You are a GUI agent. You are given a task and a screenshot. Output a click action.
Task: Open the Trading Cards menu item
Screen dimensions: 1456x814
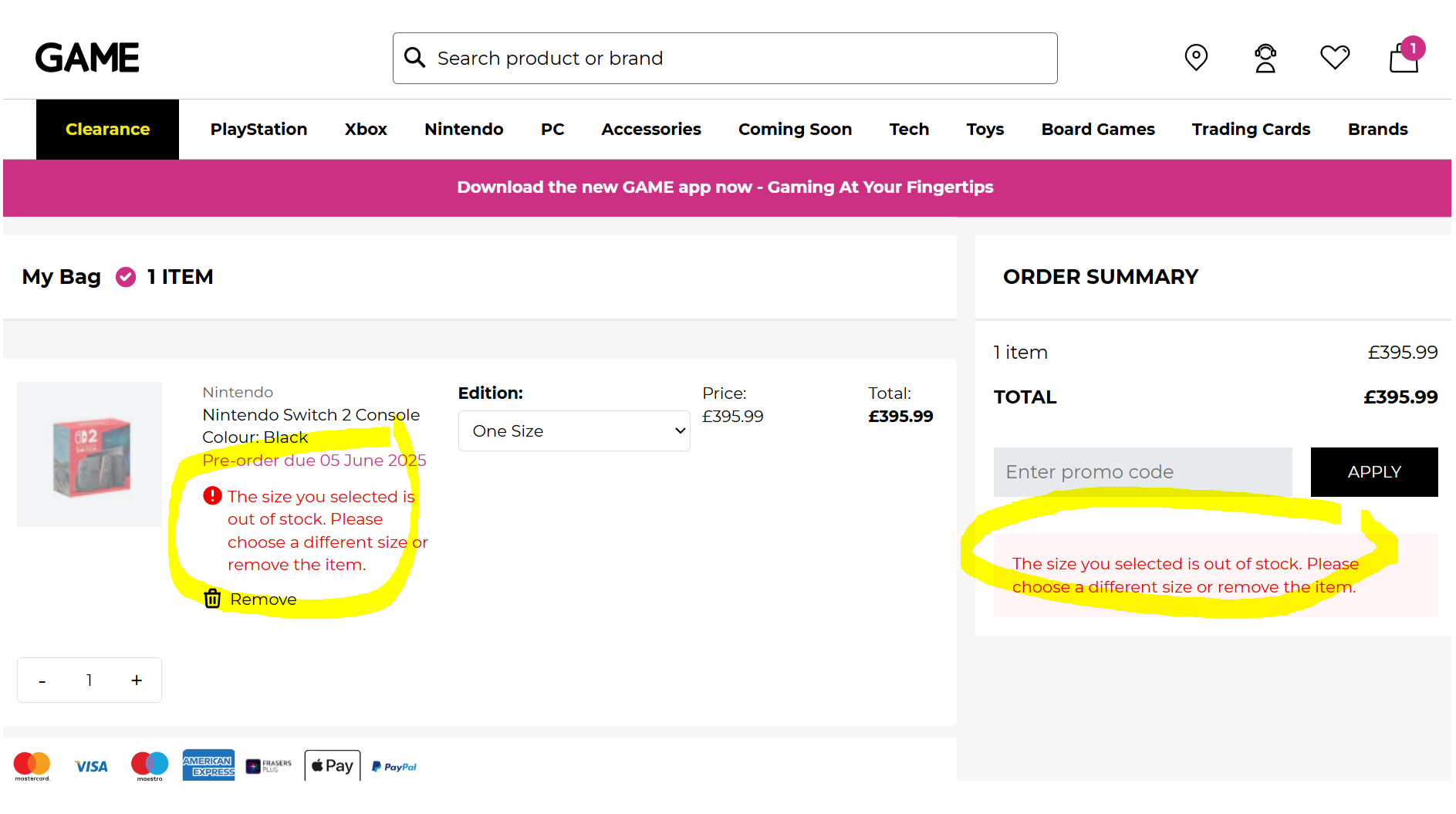1251,130
